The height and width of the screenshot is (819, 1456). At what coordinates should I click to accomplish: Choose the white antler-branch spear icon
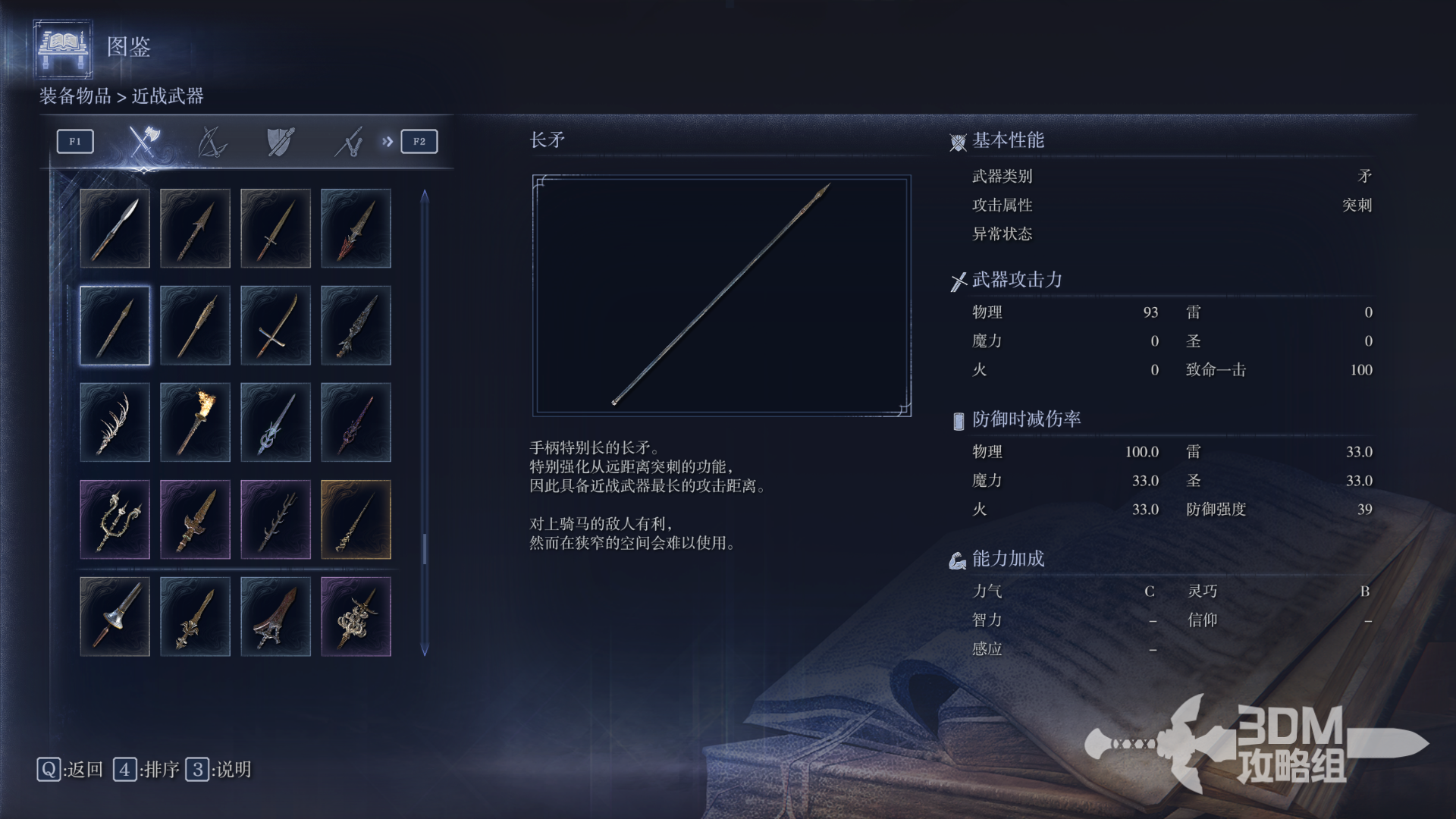pos(115,422)
